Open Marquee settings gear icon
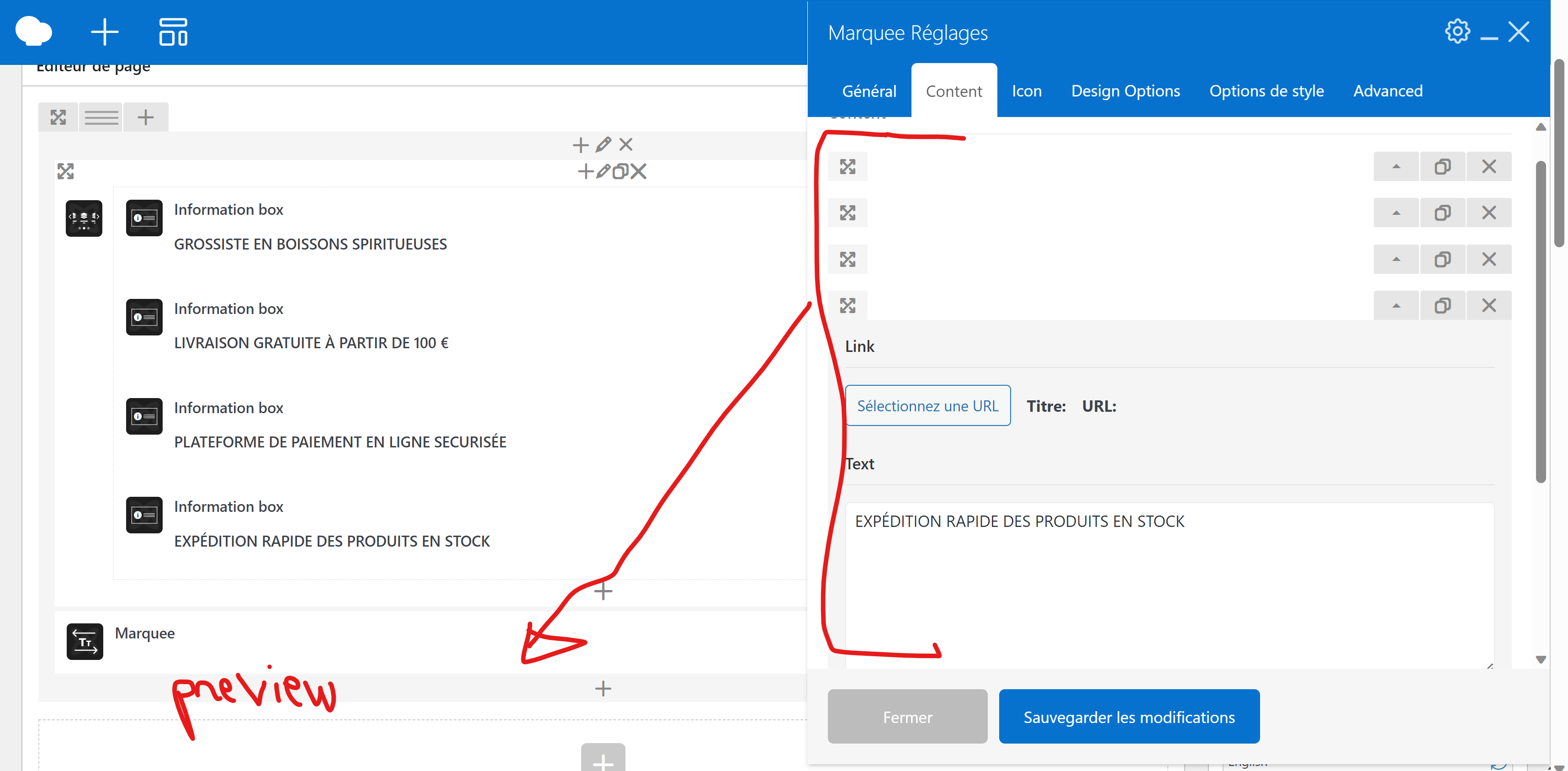Image resolution: width=1568 pixels, height=771 pixels. pyautogui.click(x=1457, y=31)
